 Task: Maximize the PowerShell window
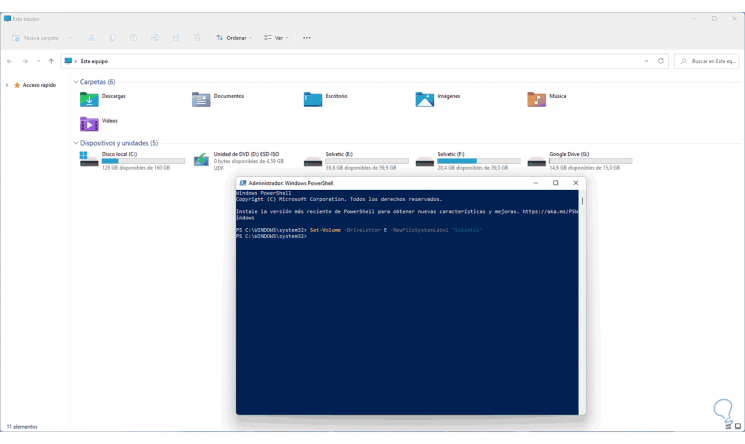(555, 183)
